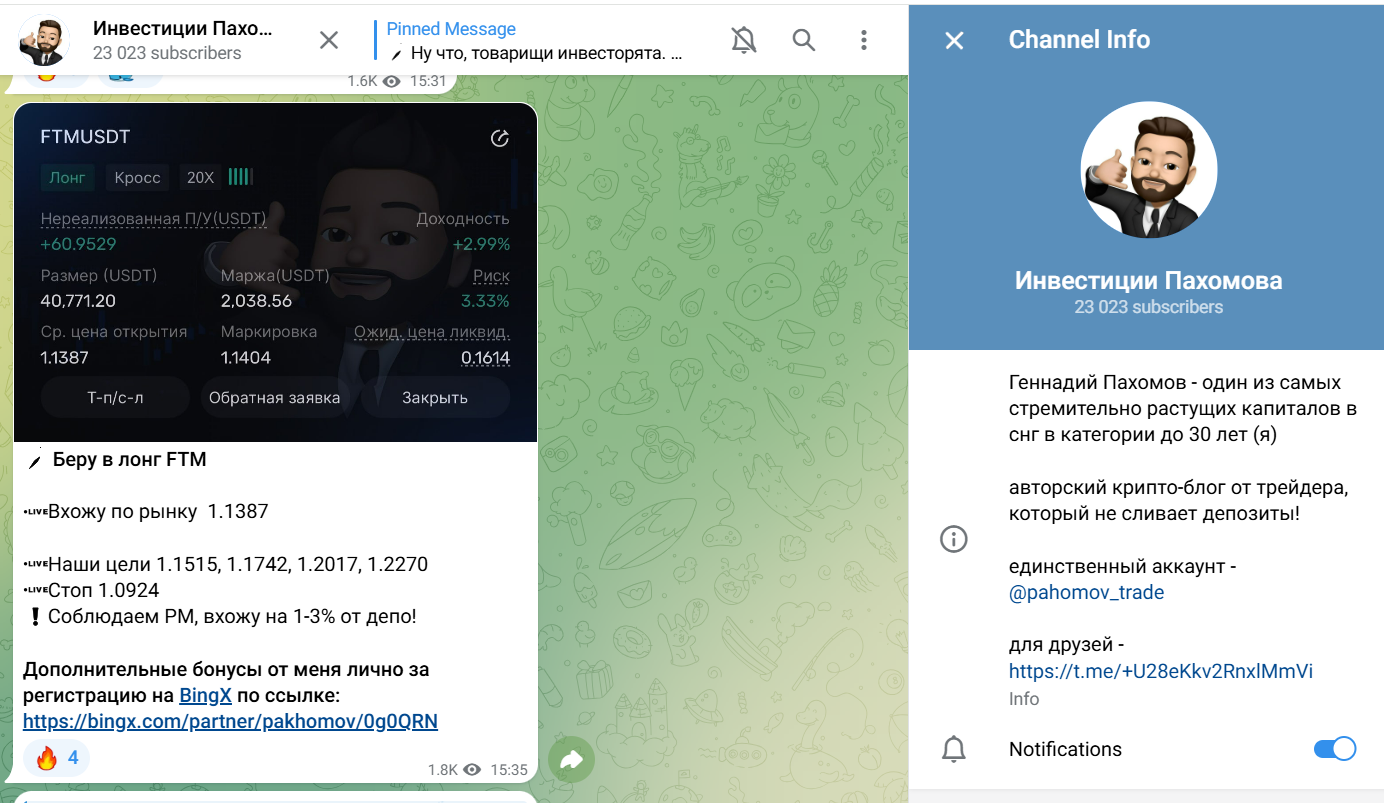Viewport: 1384px width, 803px height.
Task: Open the FTMUSDT trade screenshot image
Action: pyautogui.click(x=275, y=272)
